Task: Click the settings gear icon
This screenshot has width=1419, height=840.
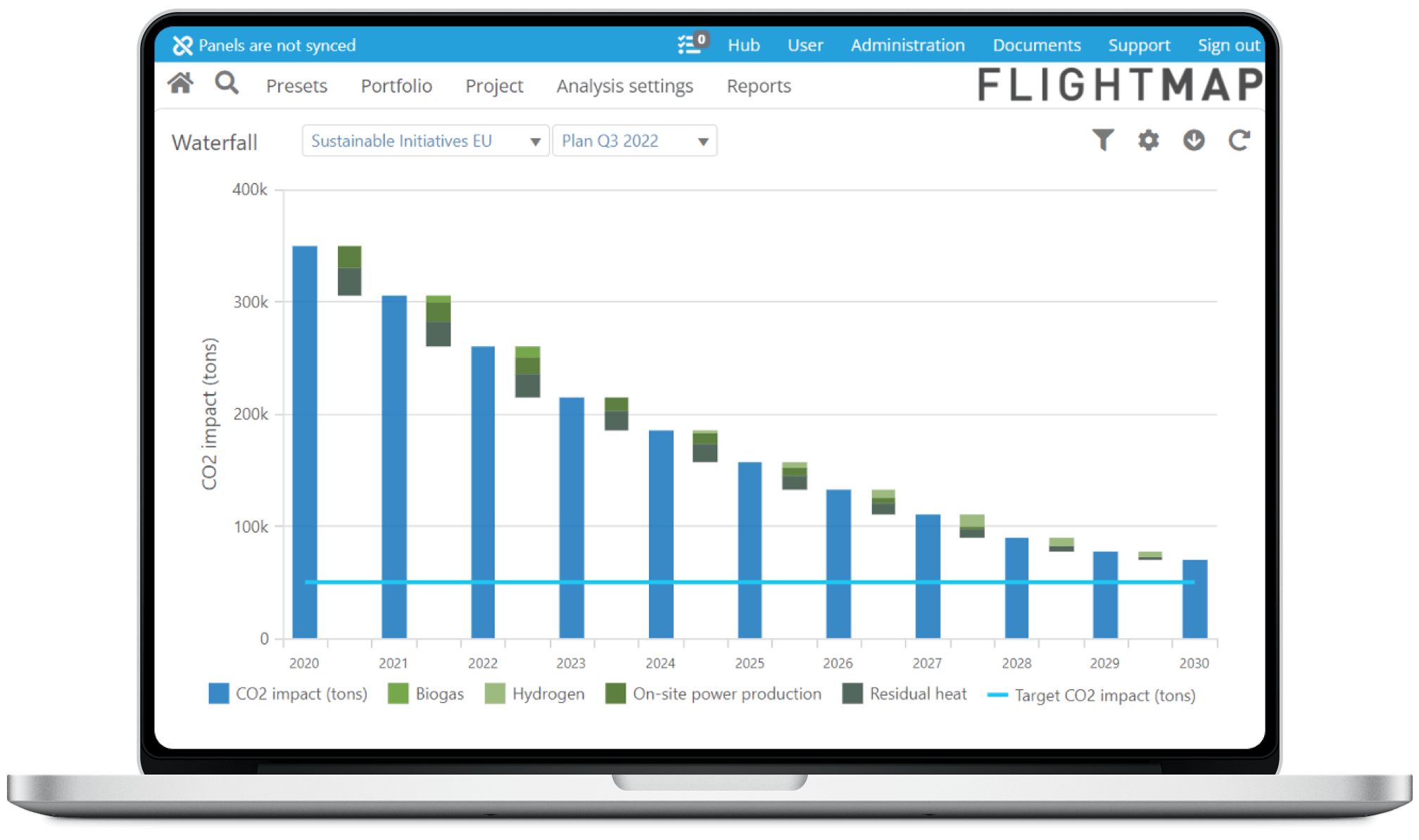Action: [x=1149, y=140]
